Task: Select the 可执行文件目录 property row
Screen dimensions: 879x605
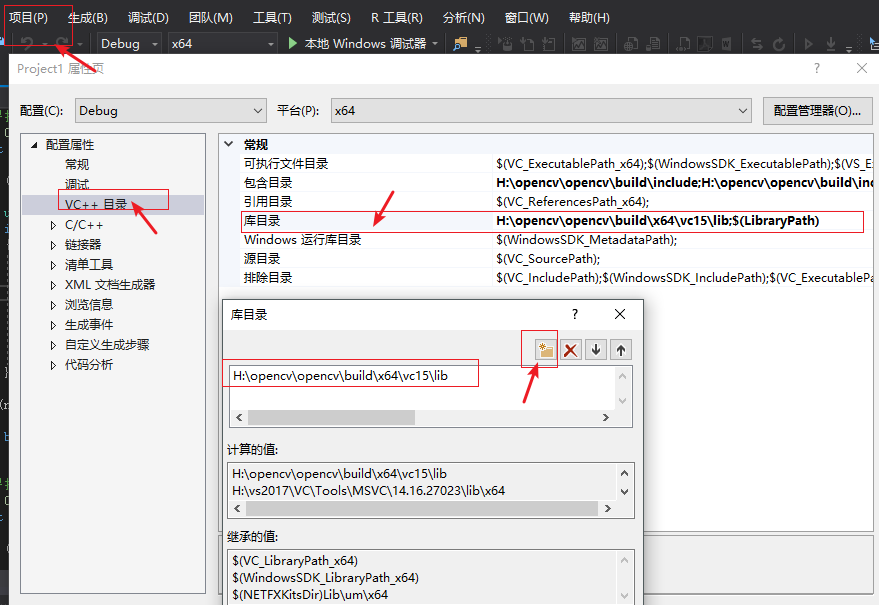Action: tap(557, 163)
